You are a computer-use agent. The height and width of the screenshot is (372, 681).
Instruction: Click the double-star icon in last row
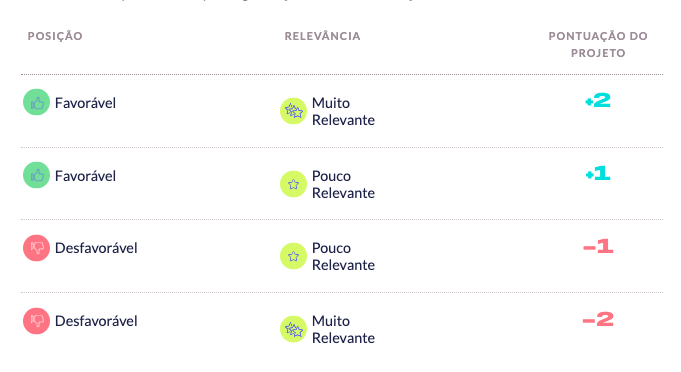pyautogui.click(x=294, y=329)
